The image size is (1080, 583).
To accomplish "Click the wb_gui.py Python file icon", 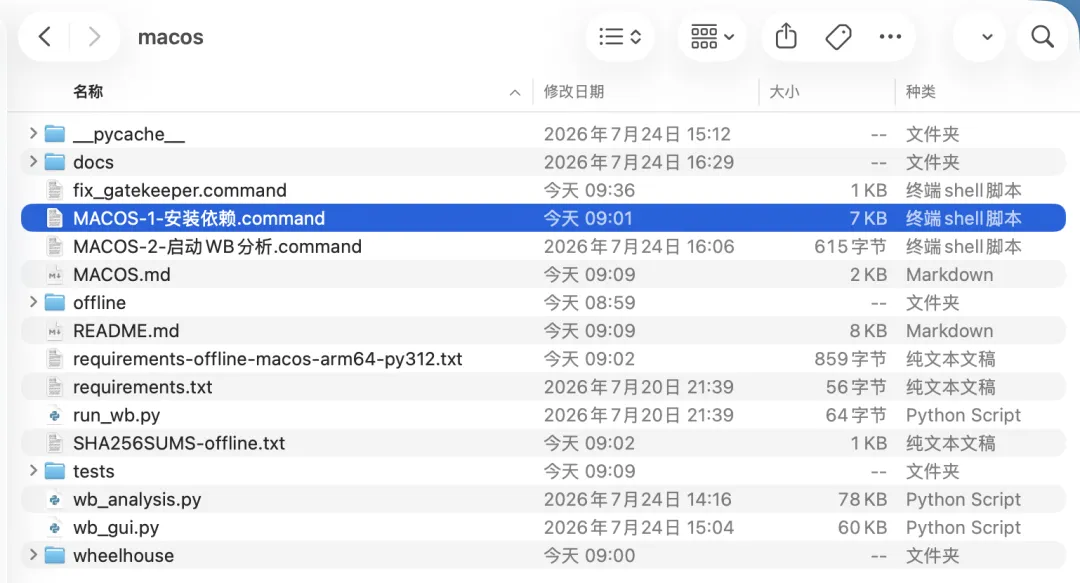I will pos(54,527).
